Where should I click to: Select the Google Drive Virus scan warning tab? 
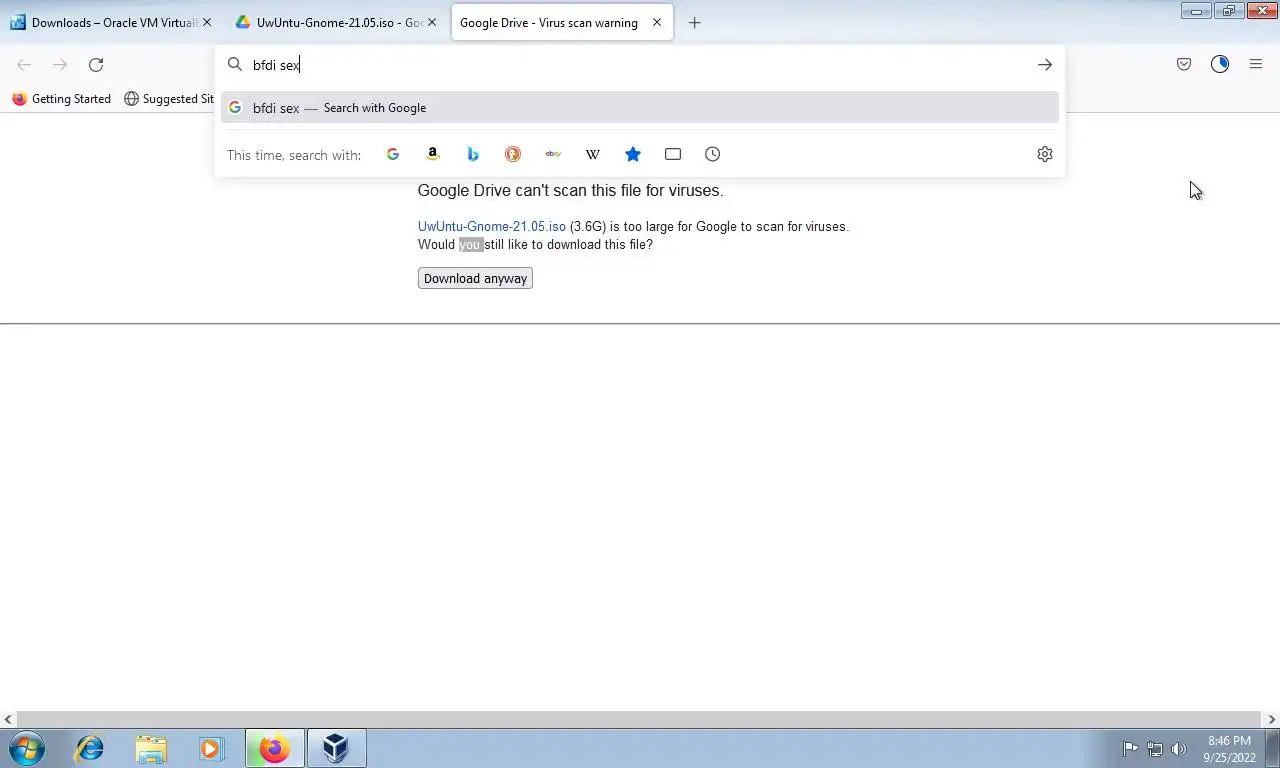(x=562, y=22)
